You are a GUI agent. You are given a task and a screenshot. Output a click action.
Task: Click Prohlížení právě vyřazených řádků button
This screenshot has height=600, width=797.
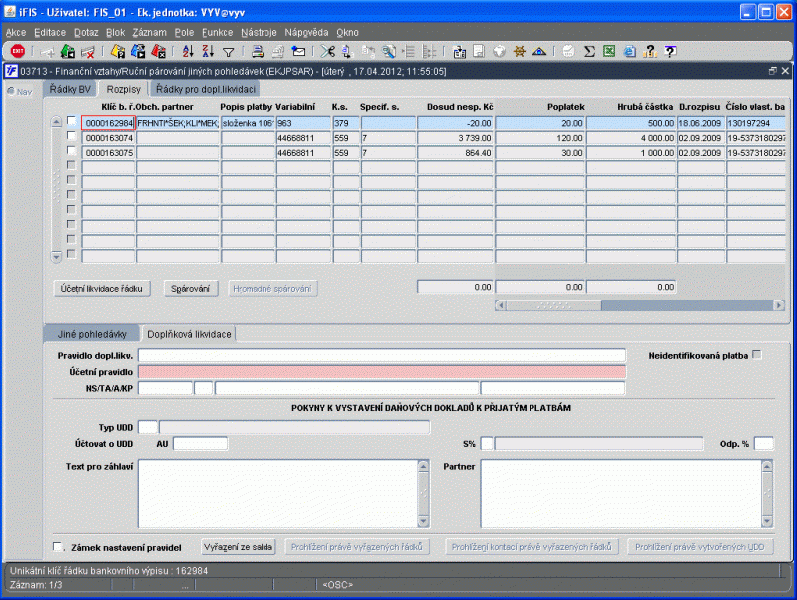pos(357,547)
